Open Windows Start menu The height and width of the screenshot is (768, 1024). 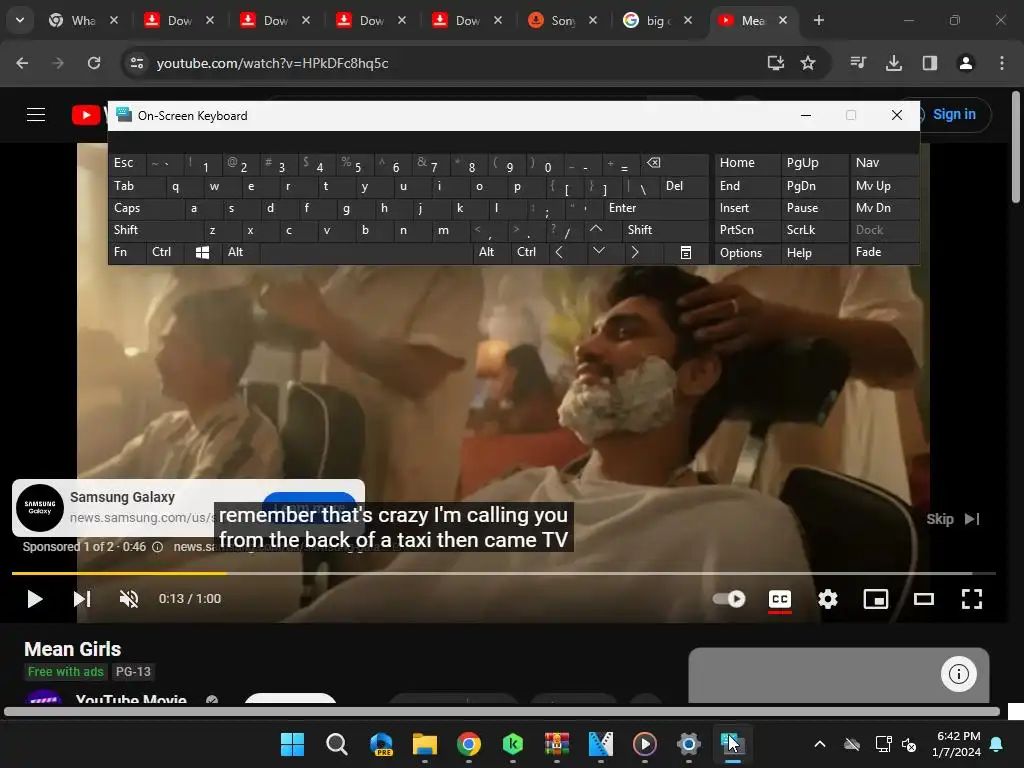pos(292,744)
